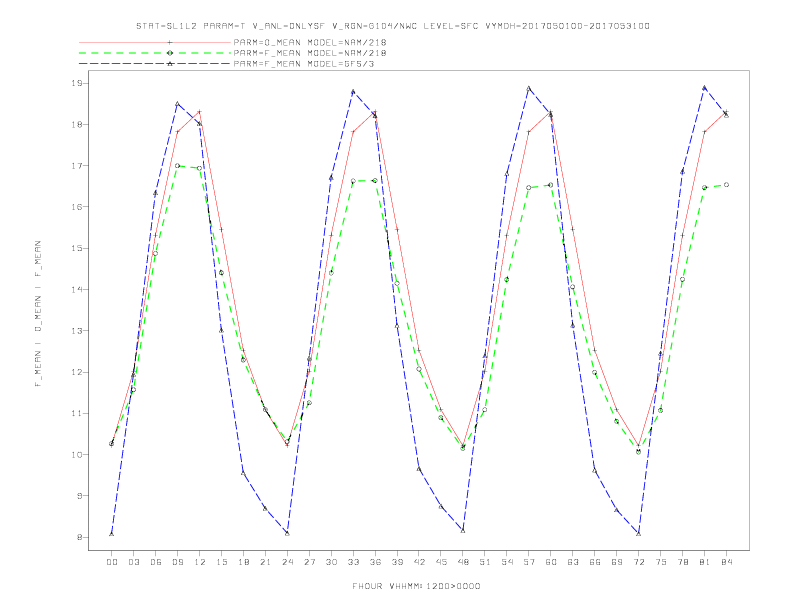Click forecast hour 03 on the x-axis
Image resolution: width=792 pixels, height=612 pixels.
tap(133, 562)
